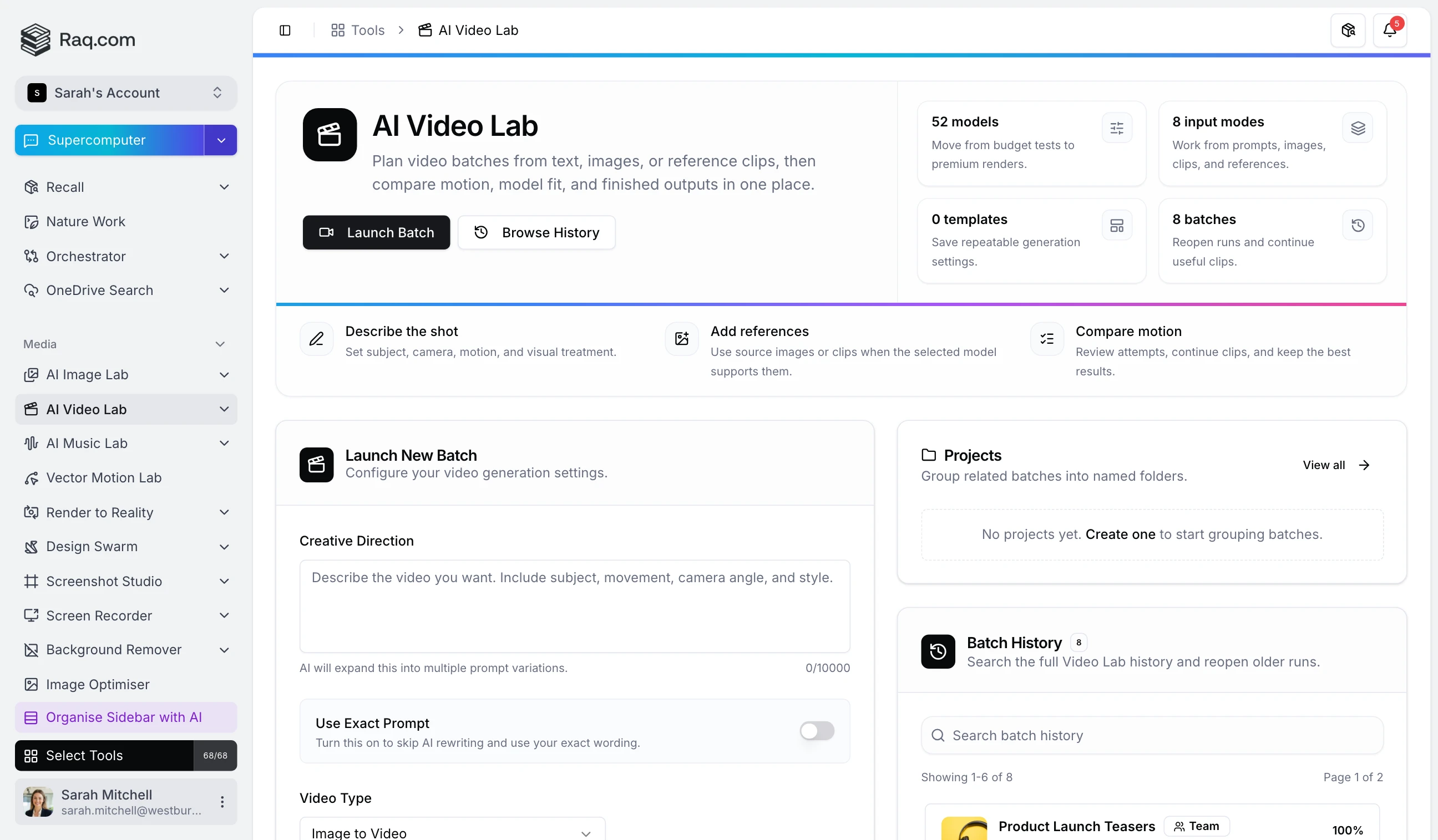Select AI Music Lab sidebar item

pyautogui.click(x=125, y=444)
